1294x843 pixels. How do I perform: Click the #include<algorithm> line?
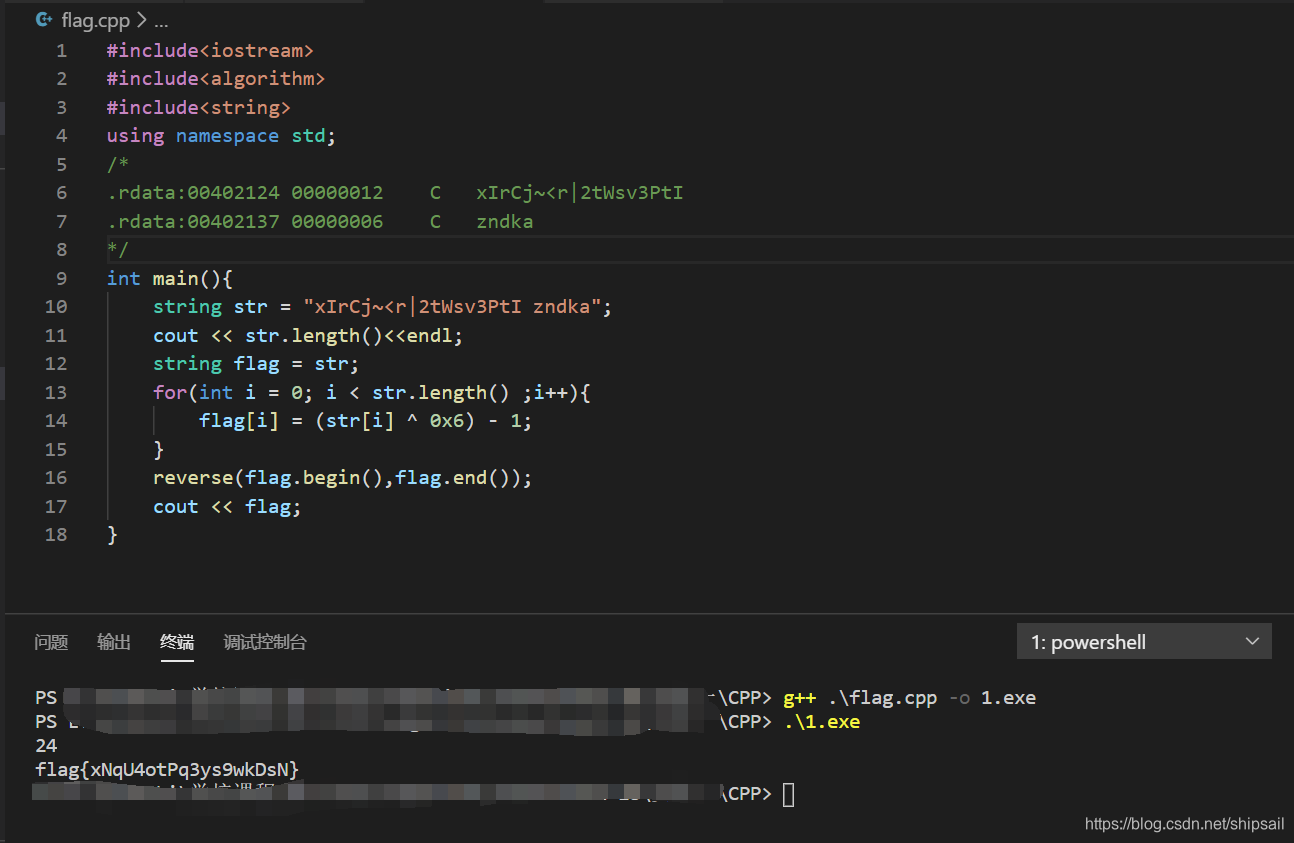pyautogui.click(x=216, y=78)
